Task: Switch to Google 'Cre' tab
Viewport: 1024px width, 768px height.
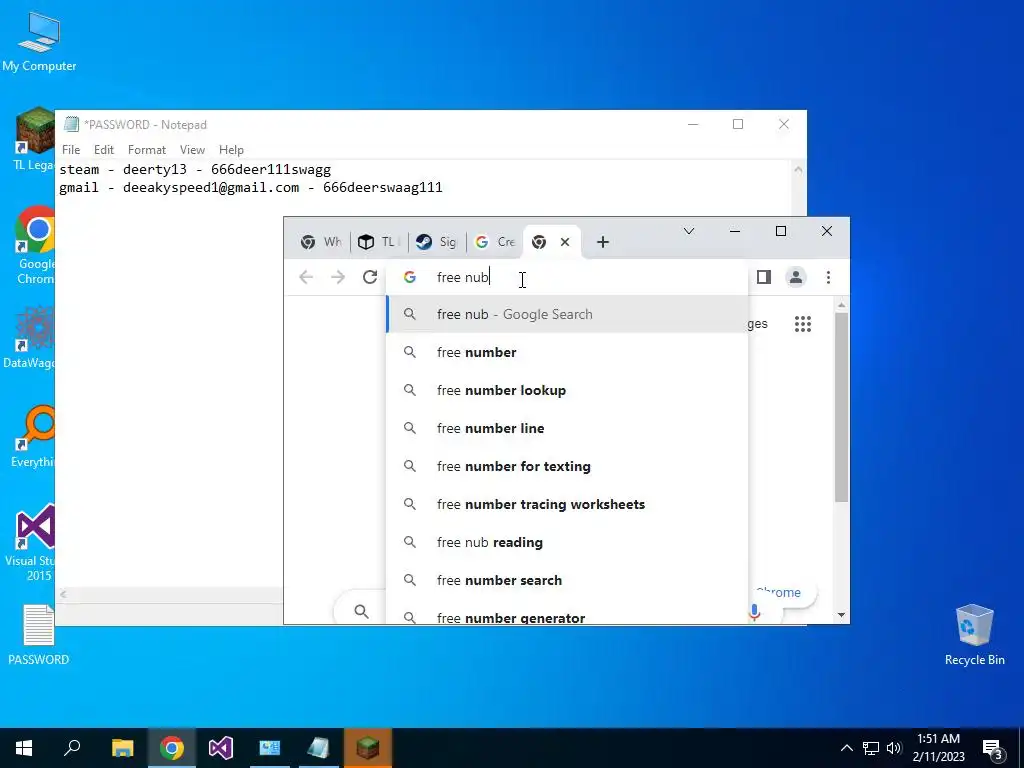Action: coord(495,242)
